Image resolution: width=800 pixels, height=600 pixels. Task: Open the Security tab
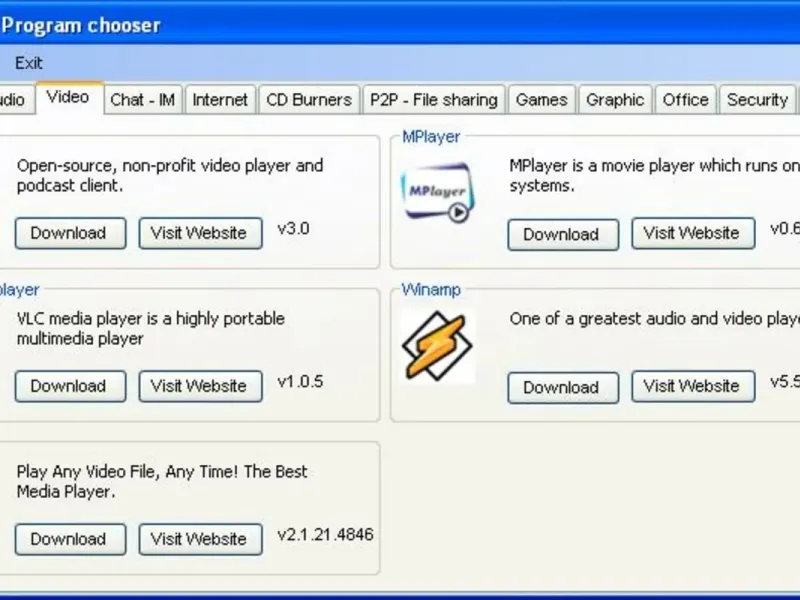[757, 99]
